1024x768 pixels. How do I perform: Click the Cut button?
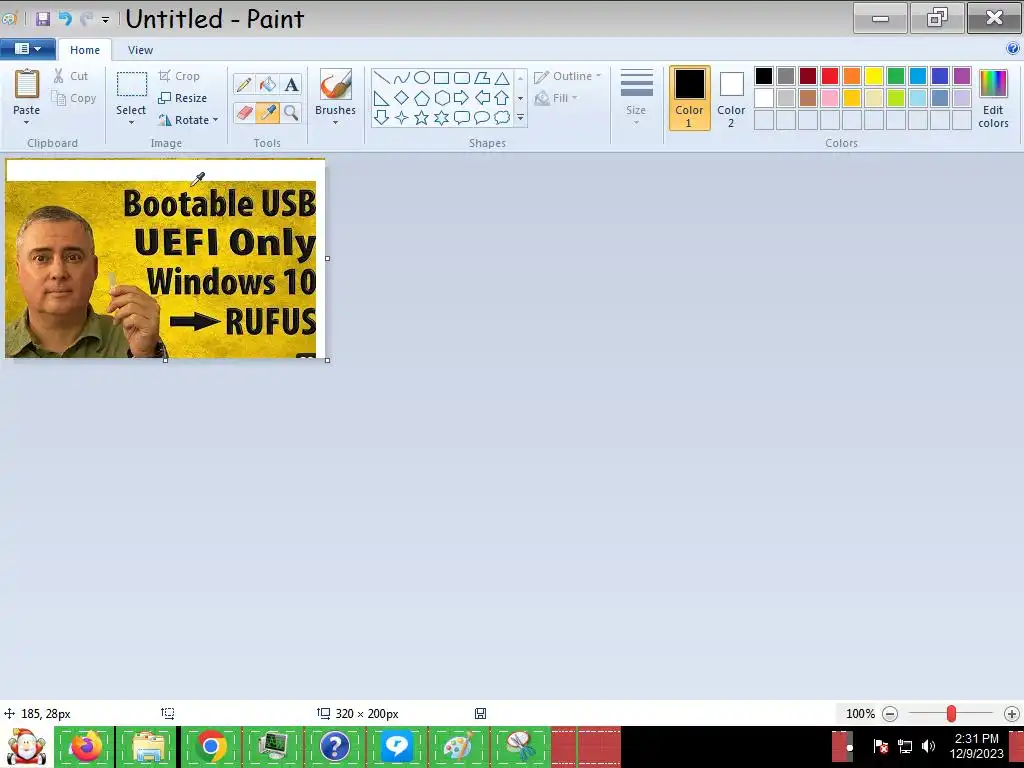[x=71, y=76]
